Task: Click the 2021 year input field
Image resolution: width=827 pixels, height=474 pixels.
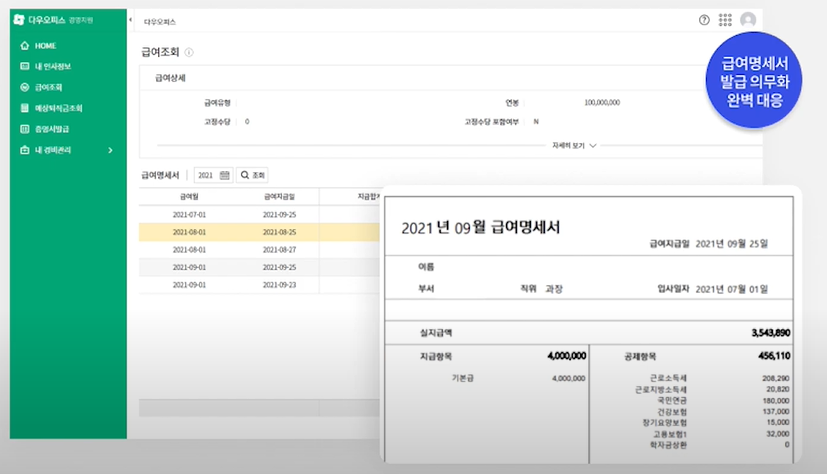Action: [213, 175]
